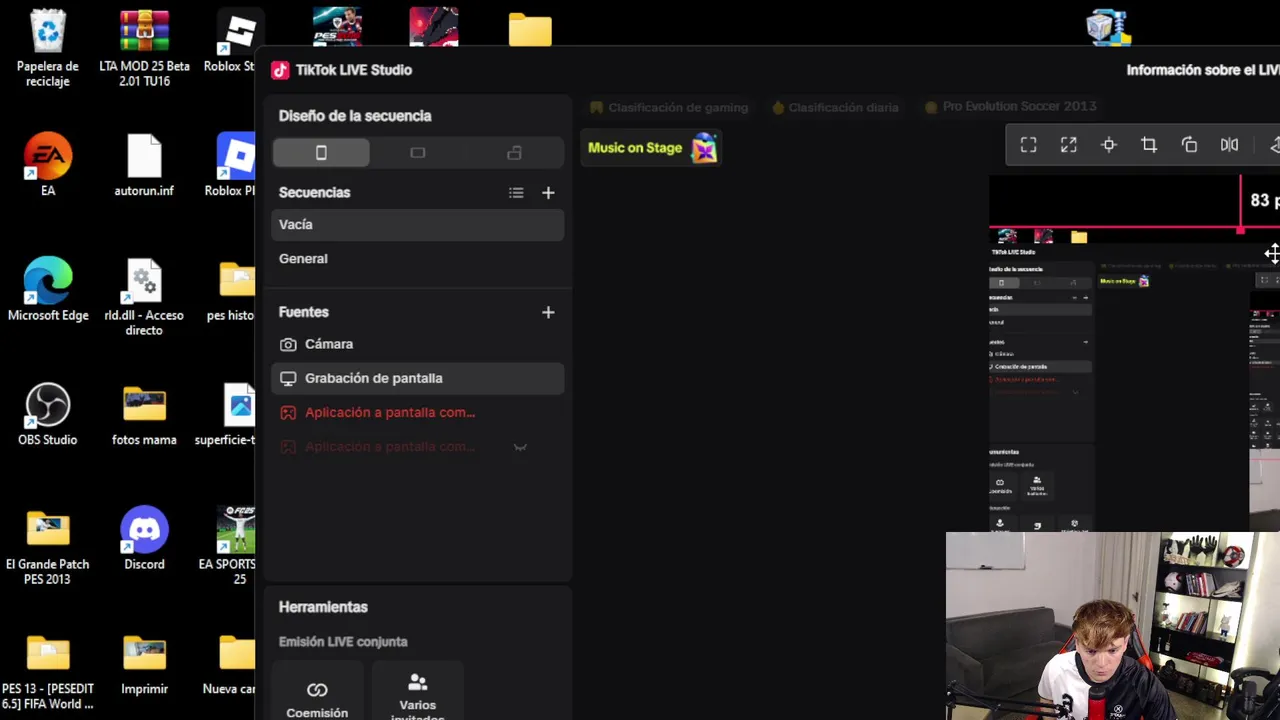Open the Music on Stage banner

click(652, 148)
